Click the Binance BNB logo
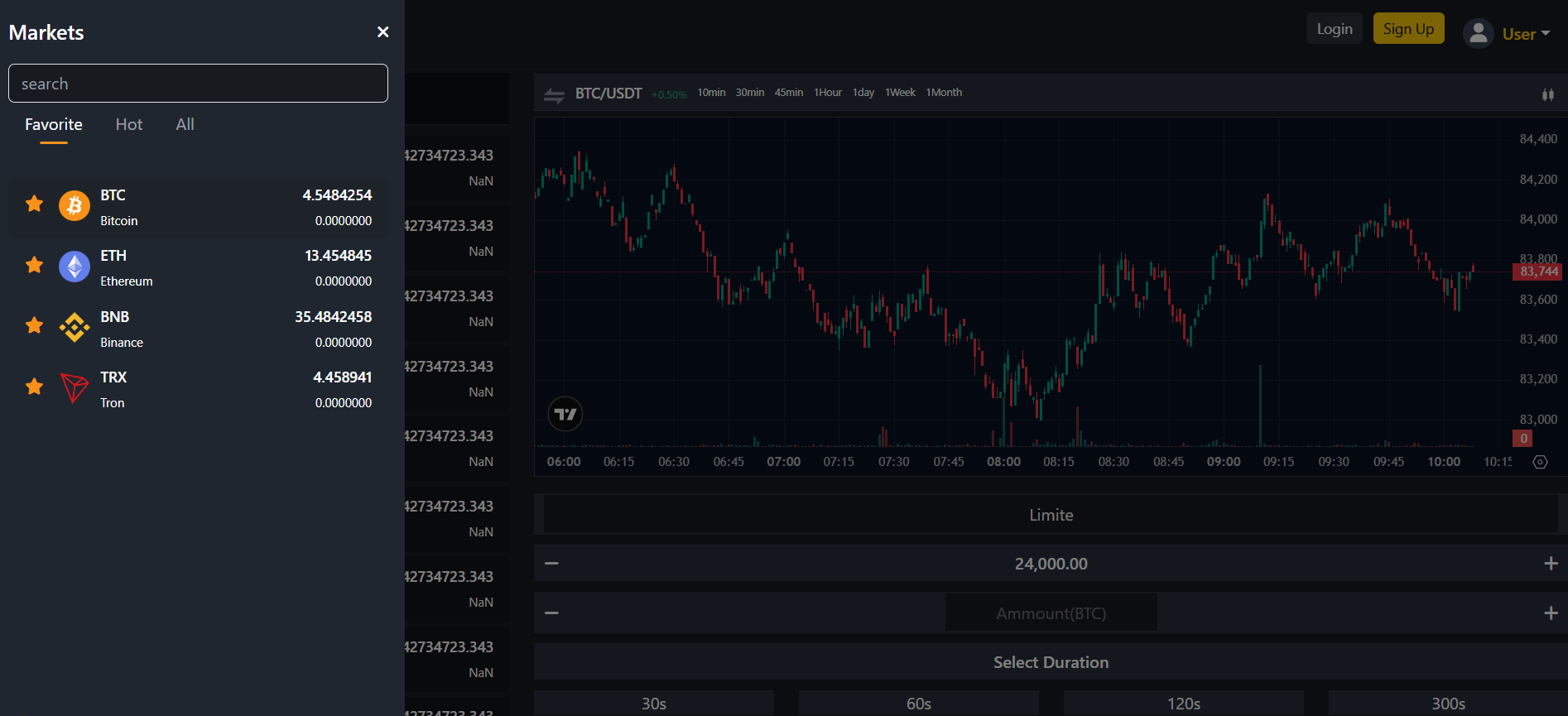The width and height of the screenshot is (1568, 716). [x=75, y=328]
